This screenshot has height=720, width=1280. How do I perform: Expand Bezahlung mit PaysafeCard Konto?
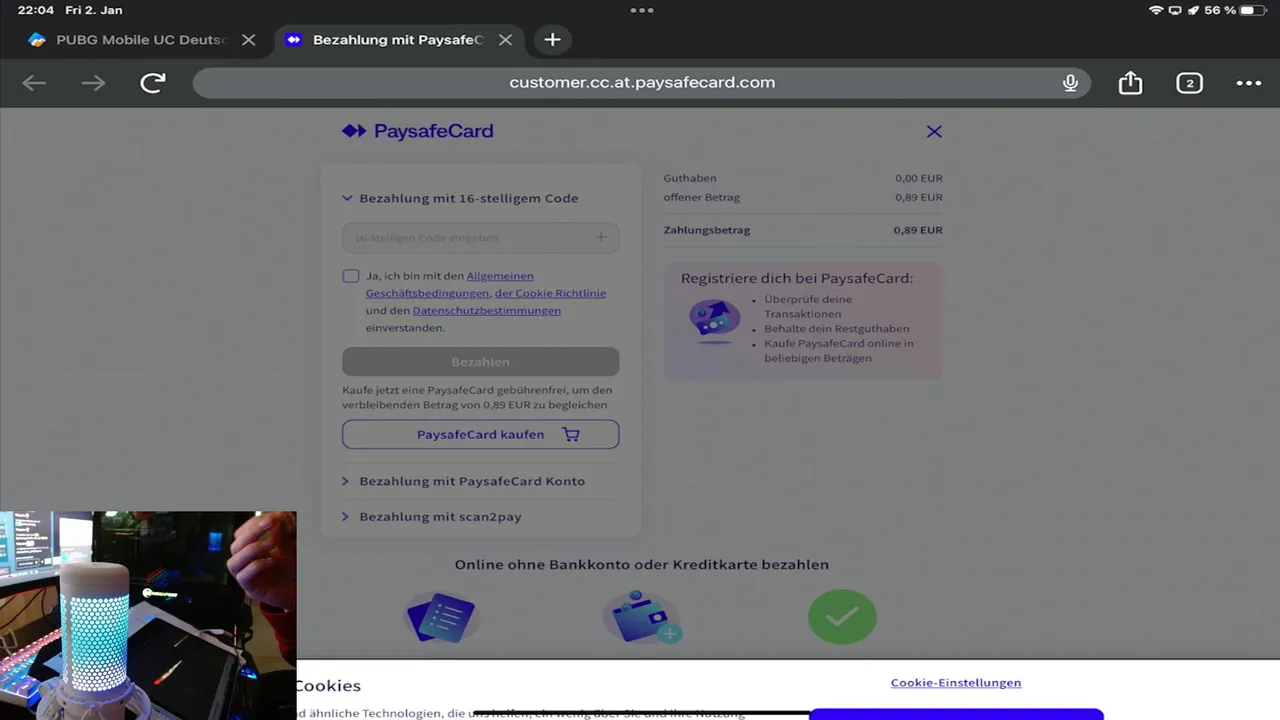[x=463, y=481]
